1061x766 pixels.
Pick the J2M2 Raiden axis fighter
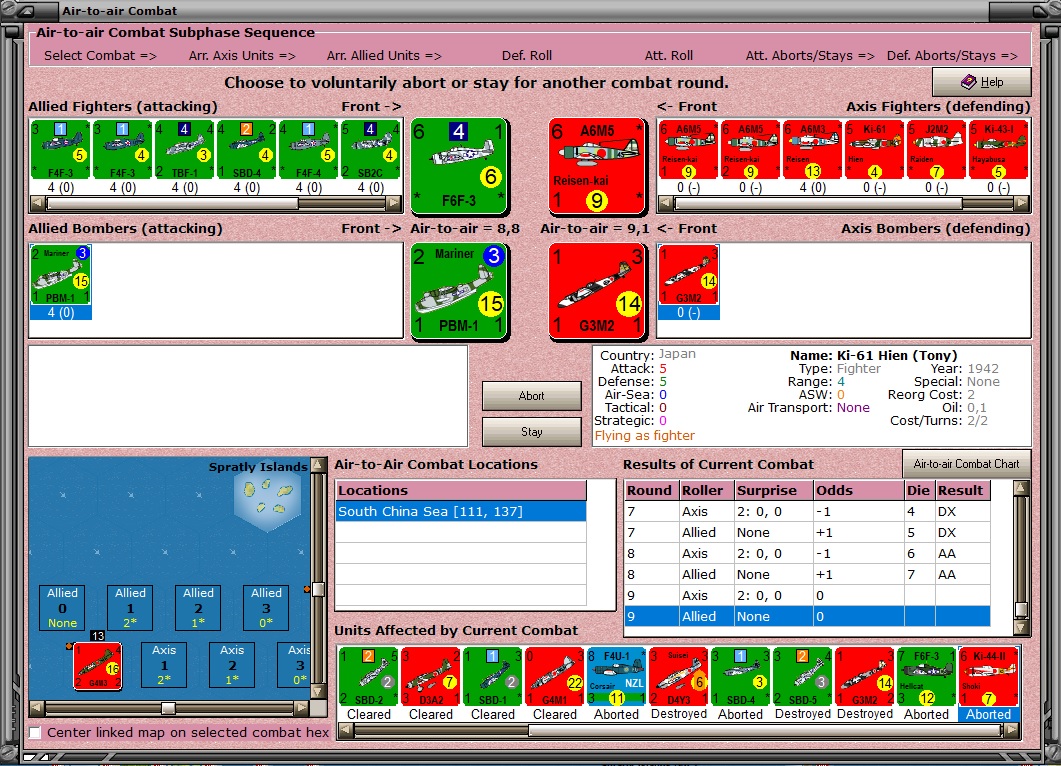(x=936, y=150)
